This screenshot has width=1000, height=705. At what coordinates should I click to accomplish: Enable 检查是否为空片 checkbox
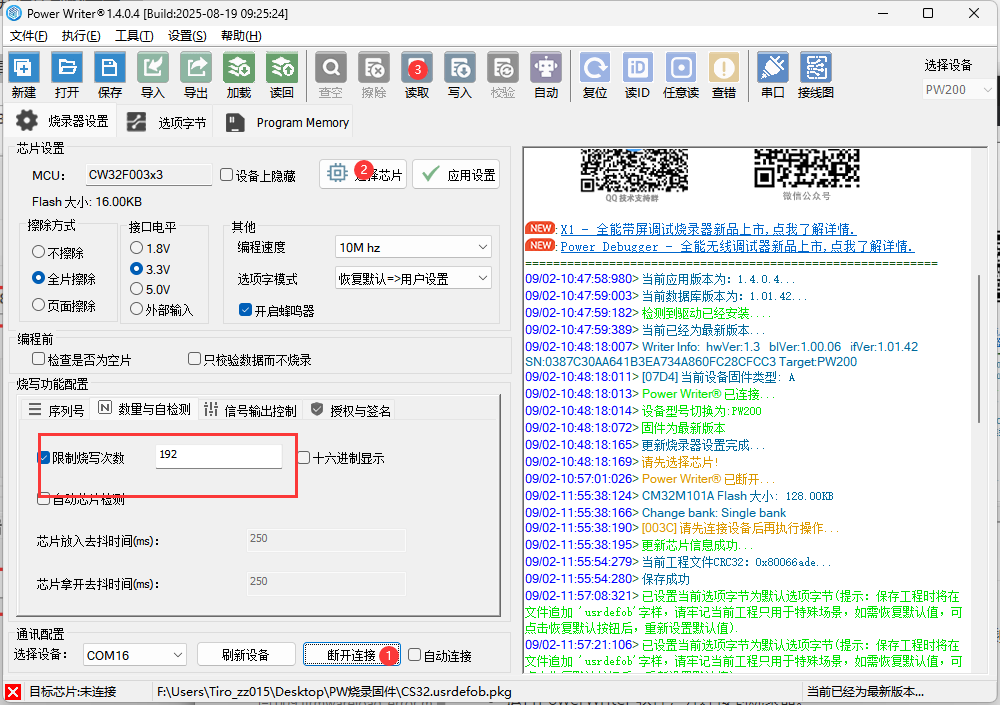(38, 359)
